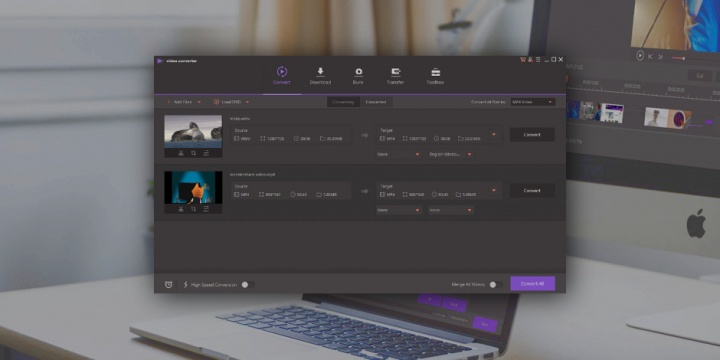Image resolution: width=720 pixels, height=360 pixels.
Task: Click play button in background iMac editor
Action: 640,56
